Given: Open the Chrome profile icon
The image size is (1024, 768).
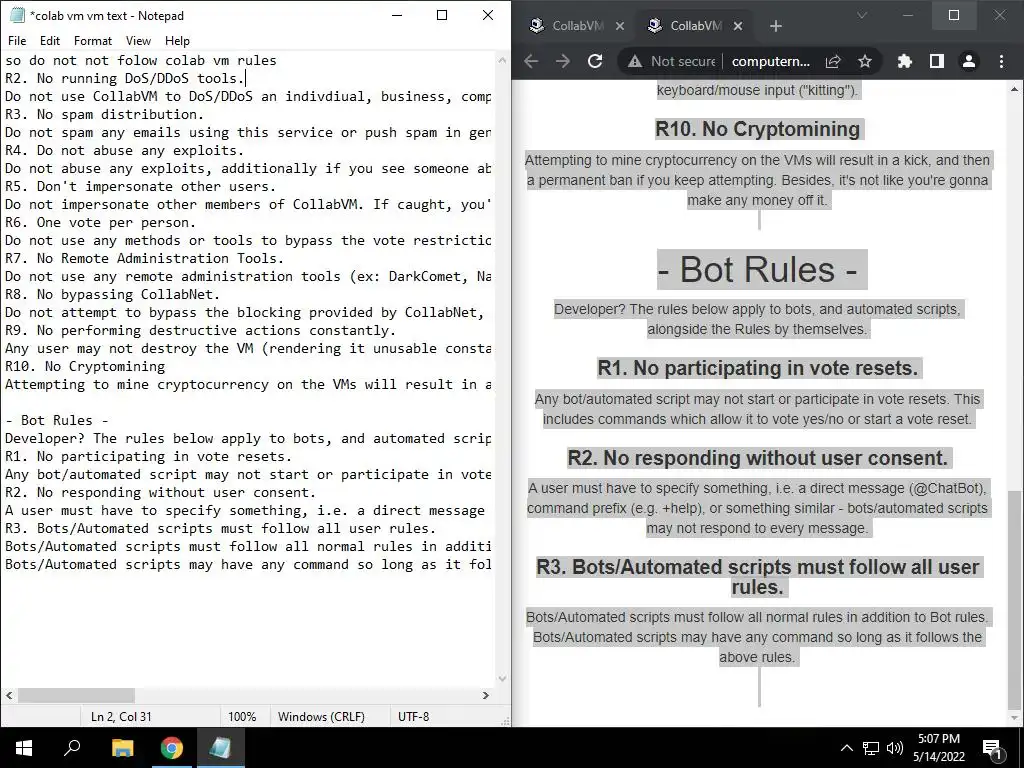Looking at the screenshot, I should tap(968, 61).
